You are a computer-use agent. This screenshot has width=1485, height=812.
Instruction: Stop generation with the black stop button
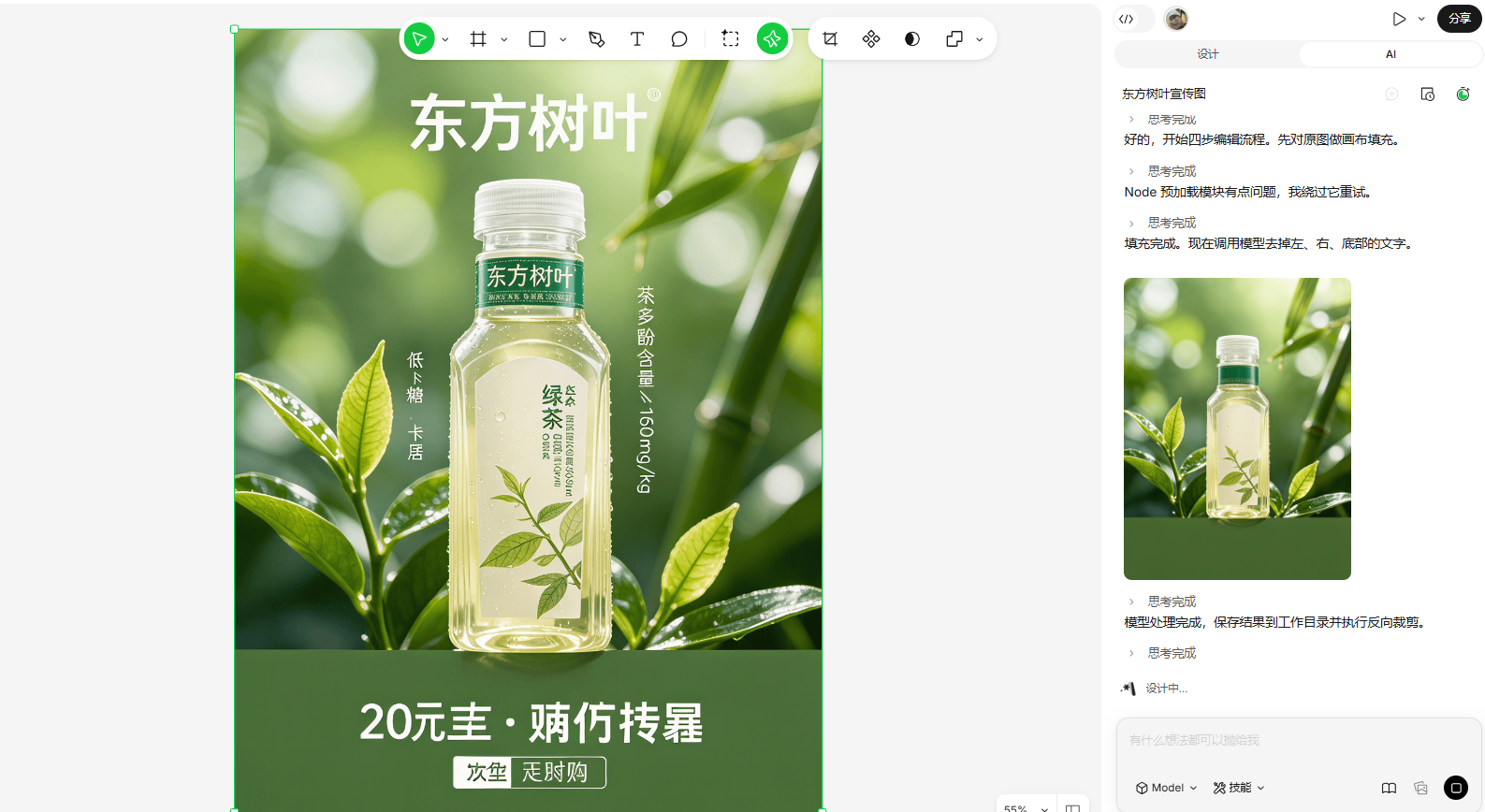point(1456,788)
